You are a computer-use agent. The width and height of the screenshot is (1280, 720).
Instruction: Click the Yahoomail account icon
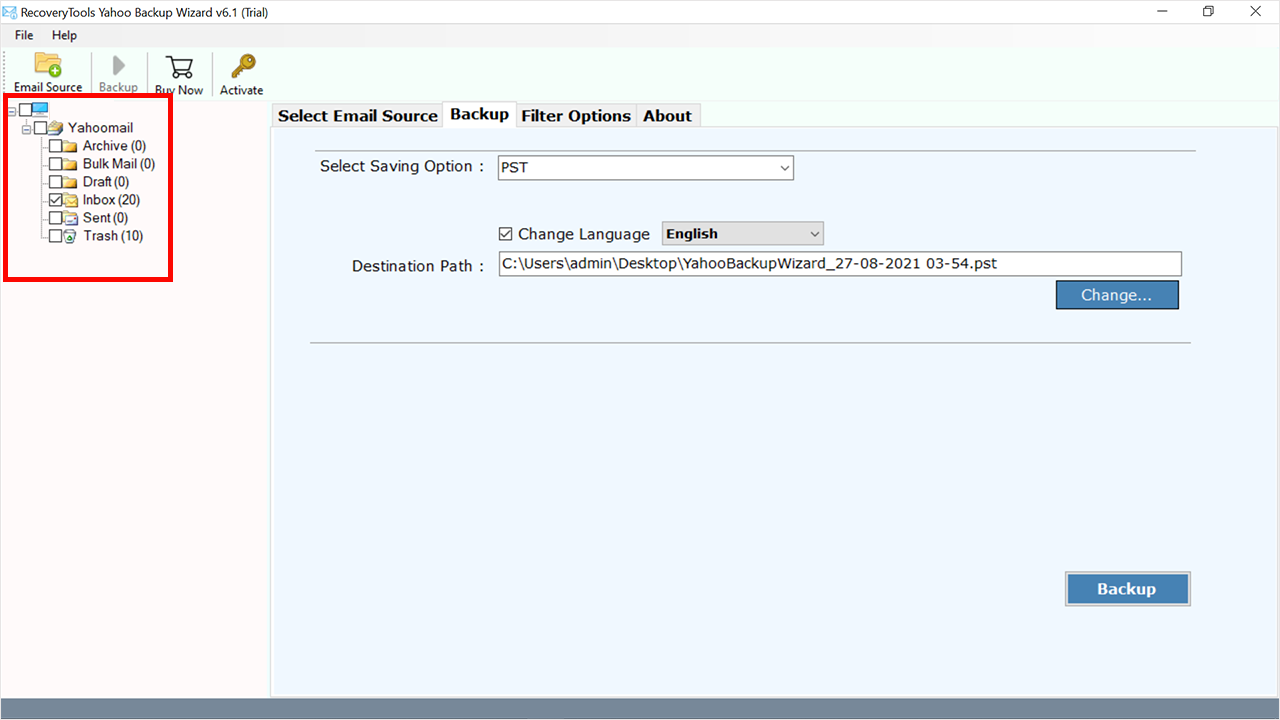(55, 128)
